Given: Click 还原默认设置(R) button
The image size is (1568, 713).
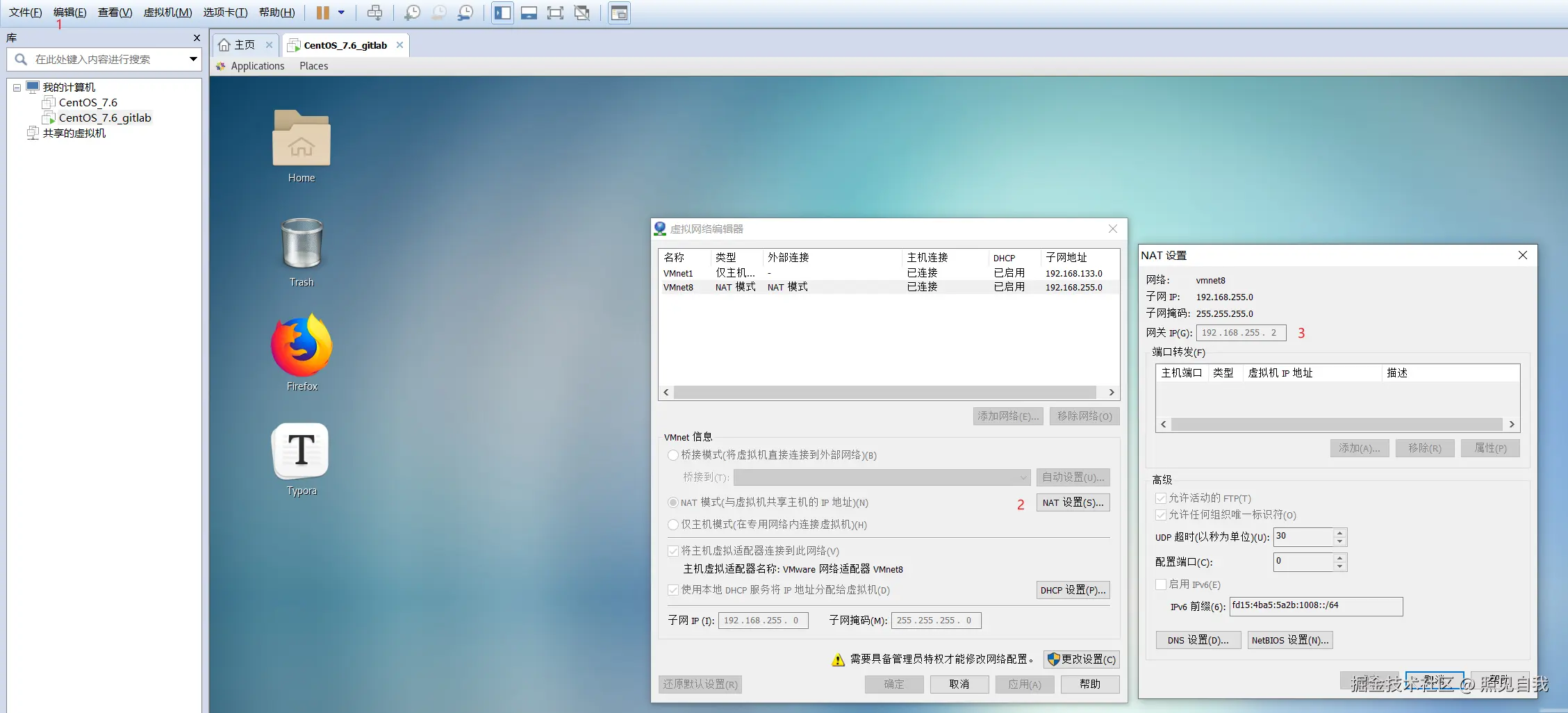Looking at the screenshot, I should (700, 685).
